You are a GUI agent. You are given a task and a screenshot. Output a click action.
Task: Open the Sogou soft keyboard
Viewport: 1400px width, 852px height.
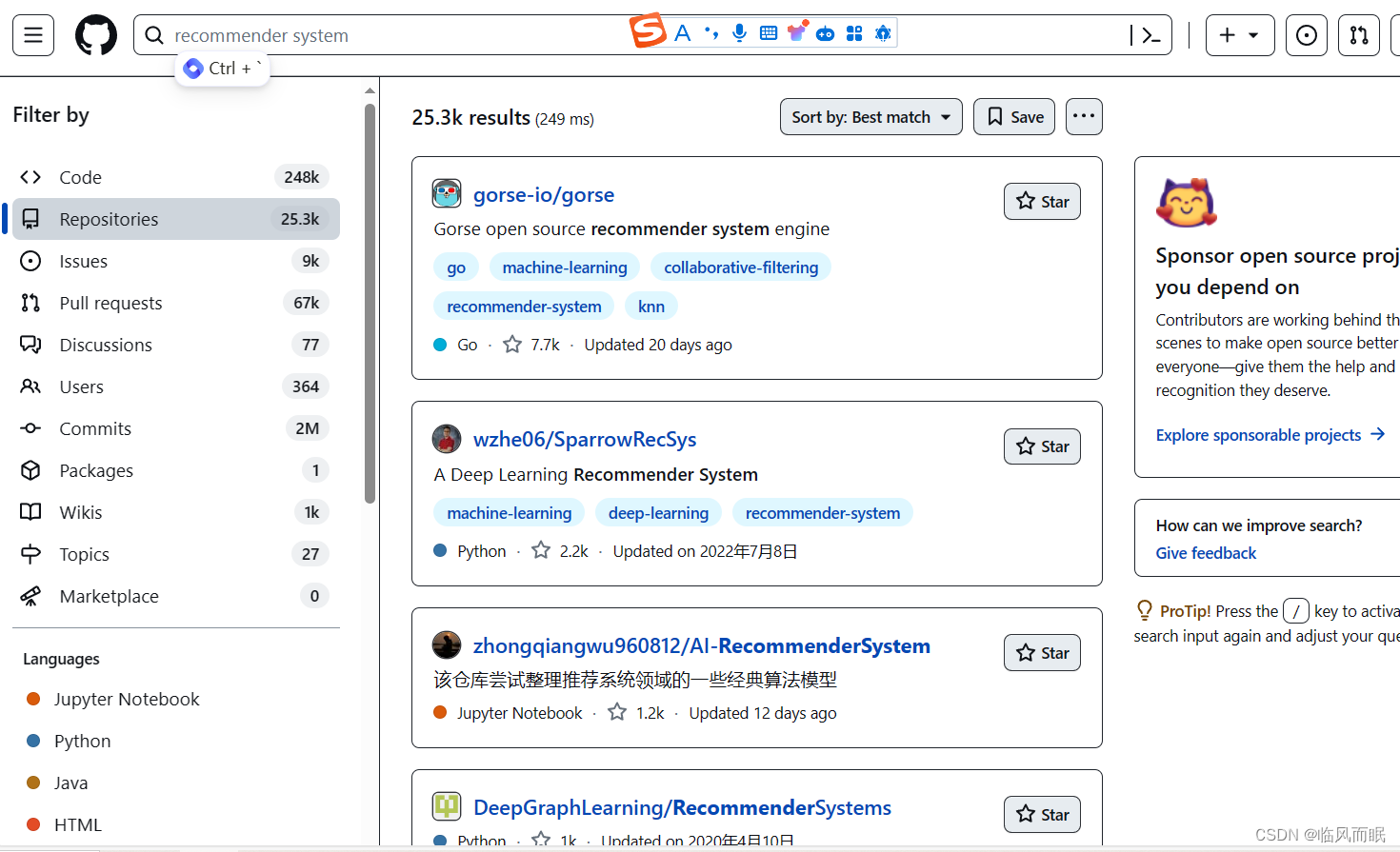769,33
